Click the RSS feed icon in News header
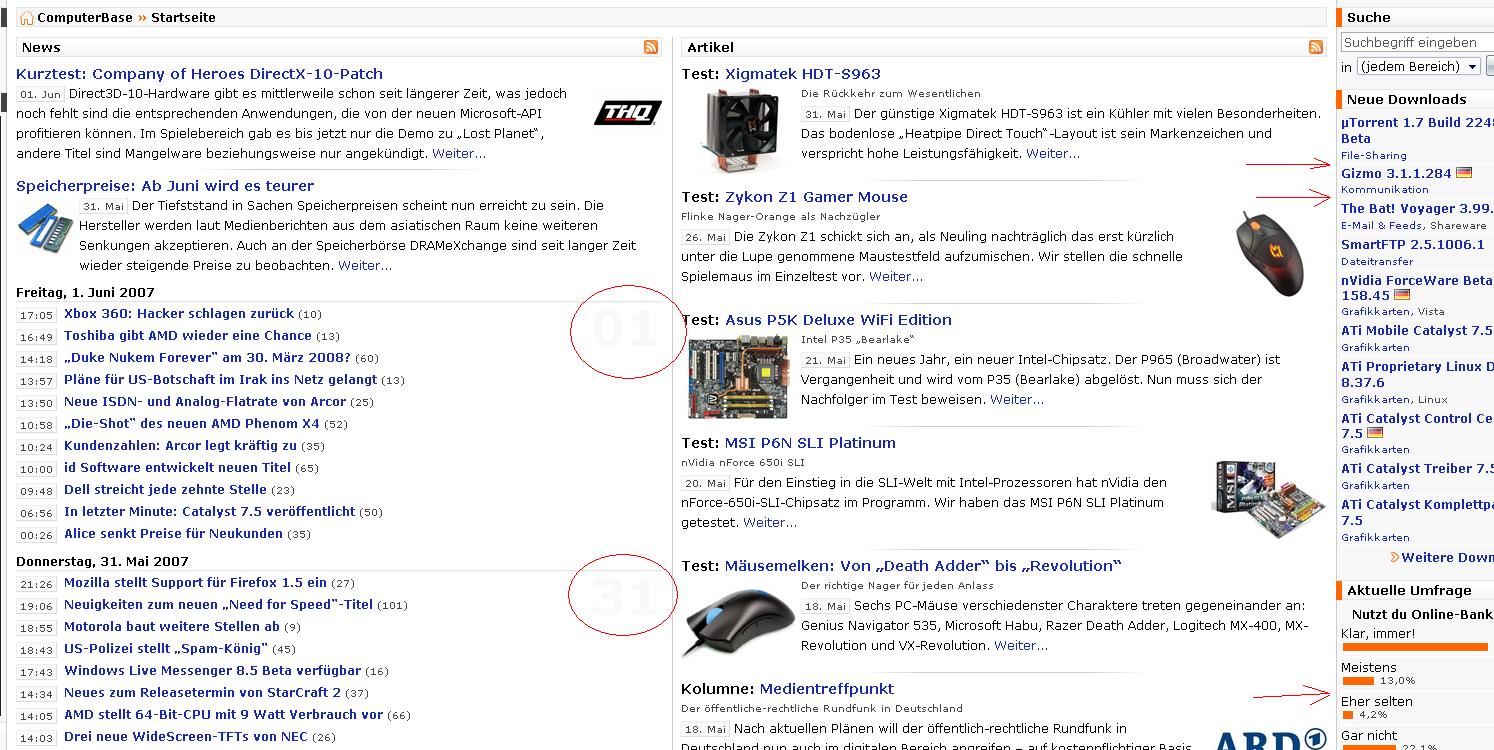Image resolution: width=1494 pixels, height=750 pixels. 651,47
